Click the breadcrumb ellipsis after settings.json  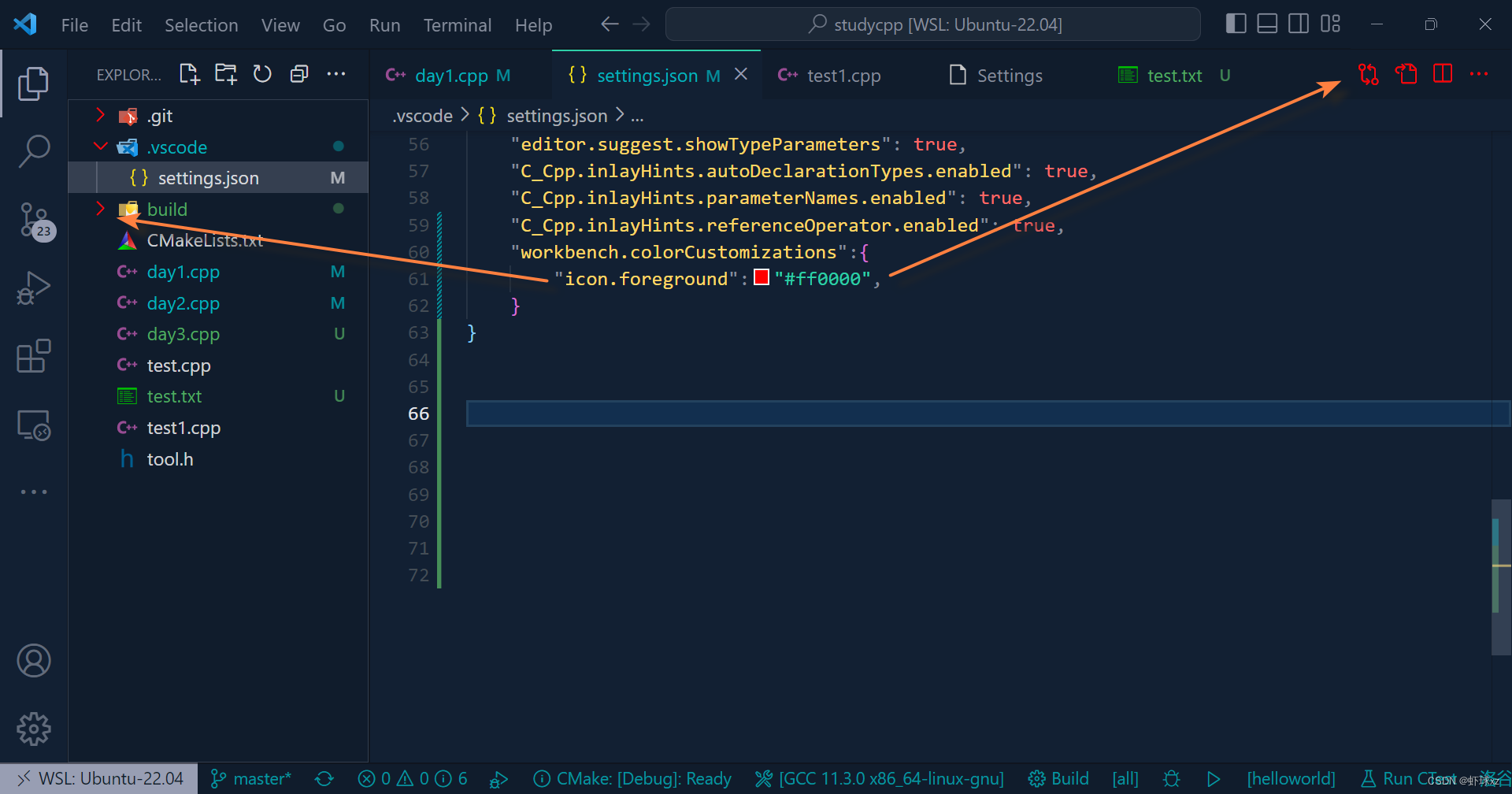coord(637,117)
